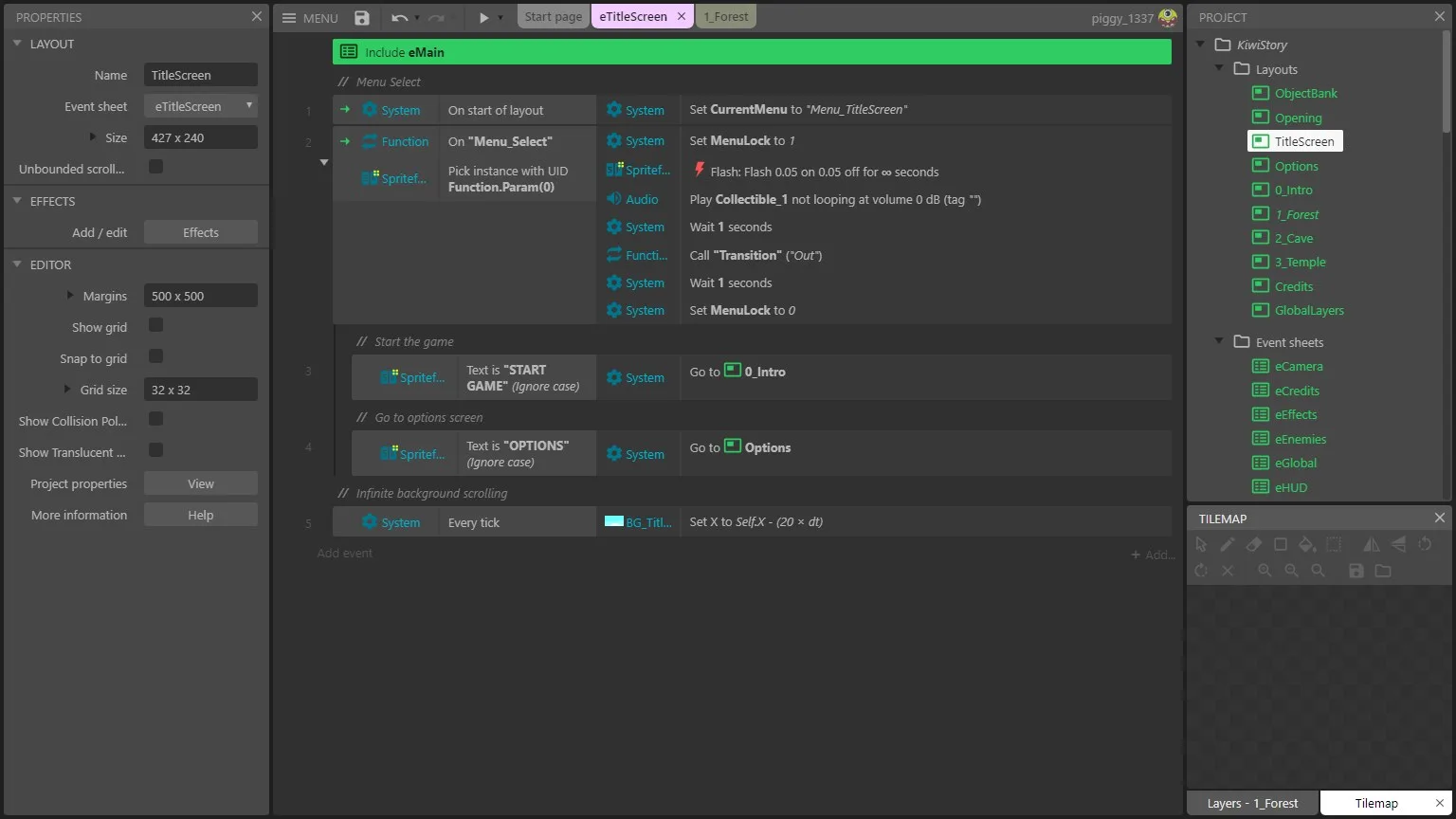Enable Snap to grid checkbox
The height and width of the screenshot is (819, 1456).
pyautogui.click(x=156, y=356)
